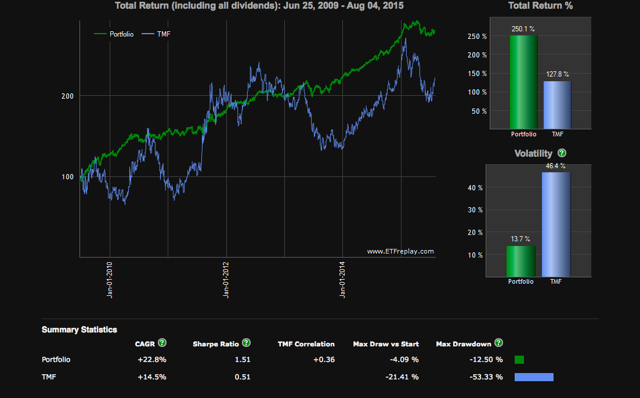Click the Jan-01-2014 axis label

tap(342, 280)
